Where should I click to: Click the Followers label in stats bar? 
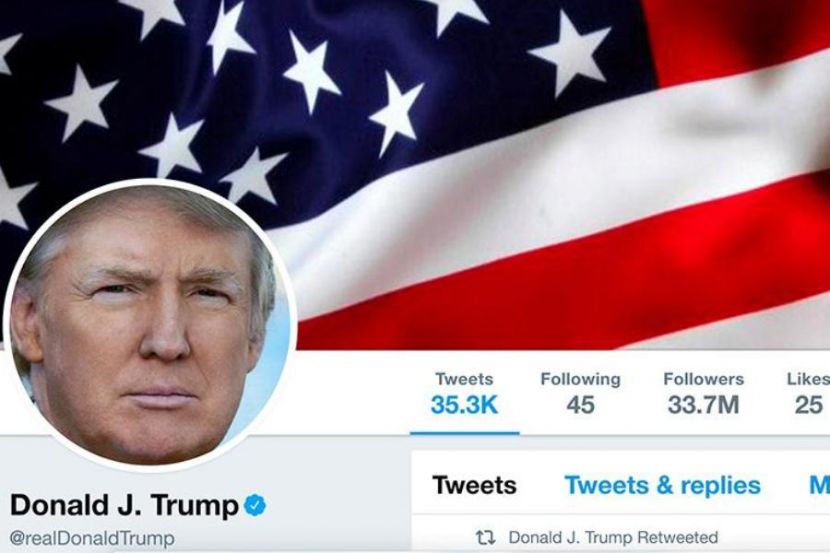click(703, 379)
